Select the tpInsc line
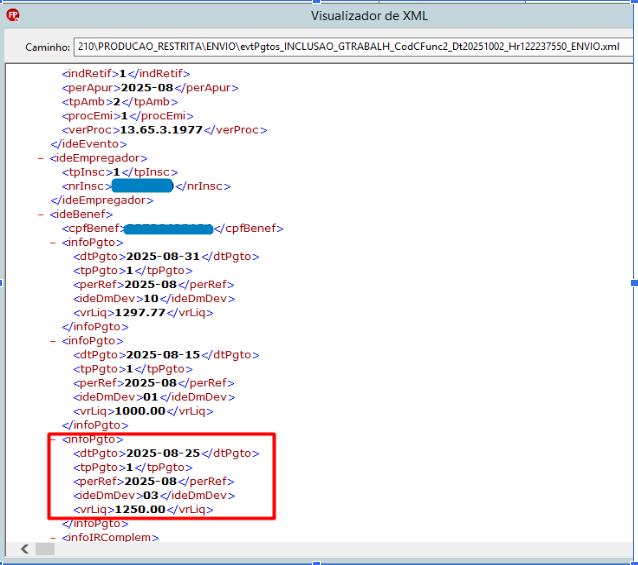 tap(120, 172)
